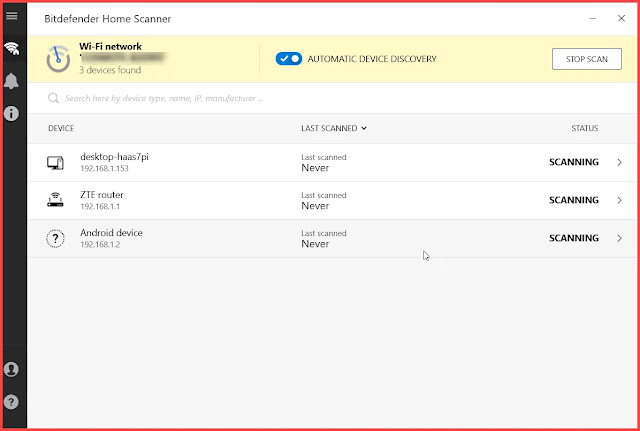Expand ZTE router row chevron
Image resolution: width=640 pixels, height=431 pixels.
pos(620,200)
